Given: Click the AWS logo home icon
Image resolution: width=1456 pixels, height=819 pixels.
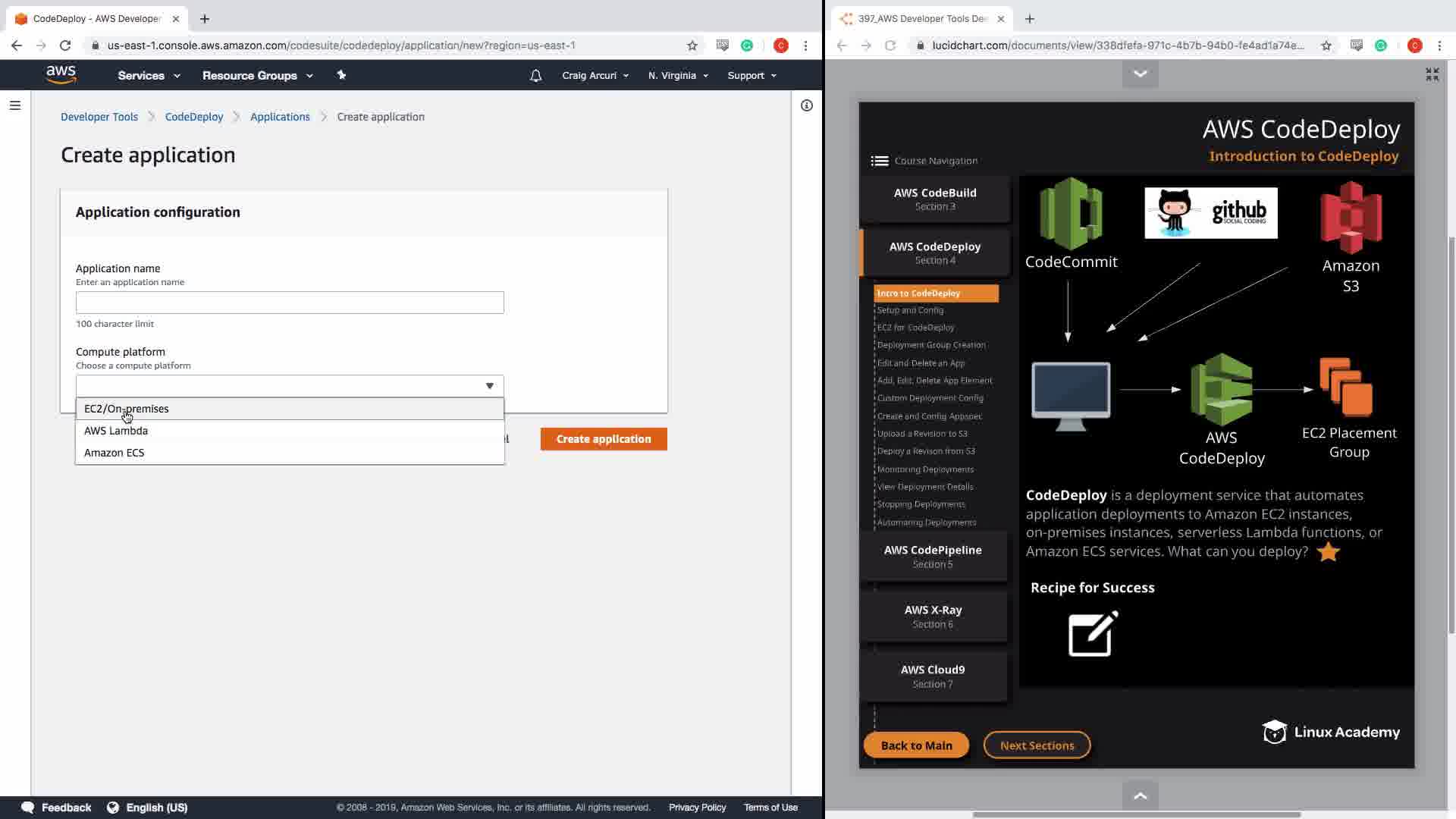Looking at the screenshot, I should 61,74.
